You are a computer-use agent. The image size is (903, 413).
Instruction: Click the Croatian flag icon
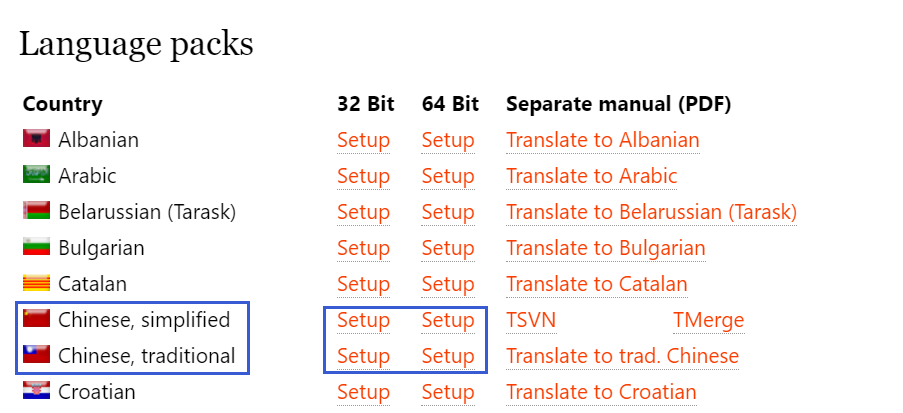pyautogui.click(x=36, y=391)
